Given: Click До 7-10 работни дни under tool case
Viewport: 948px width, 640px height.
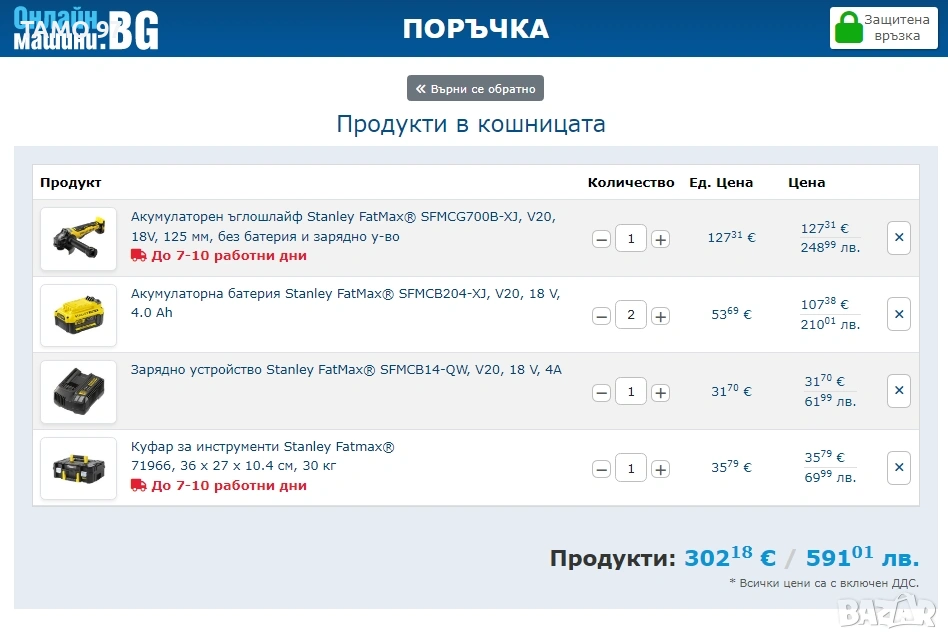Looking at the screenshot, I should pyautogui.click(x=229, y=485).
